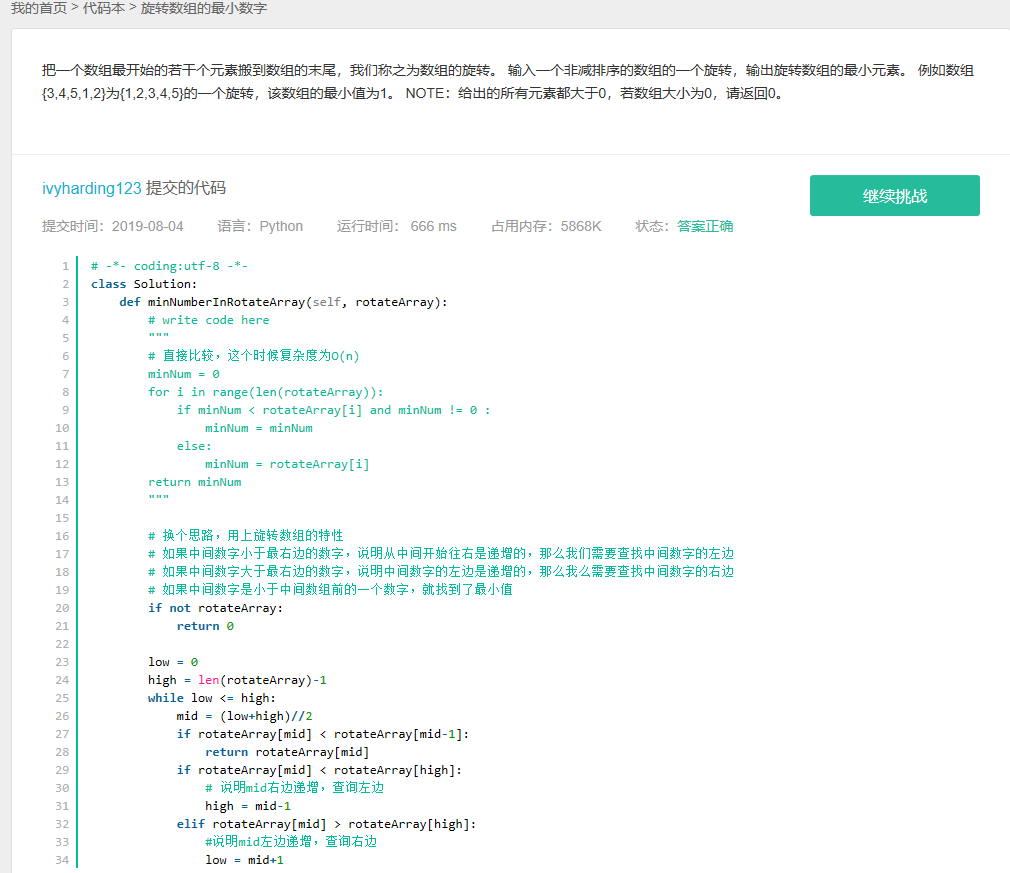Click the class Solution line
This screenshot has width=1010, height=873.
[x=144, y=284]
